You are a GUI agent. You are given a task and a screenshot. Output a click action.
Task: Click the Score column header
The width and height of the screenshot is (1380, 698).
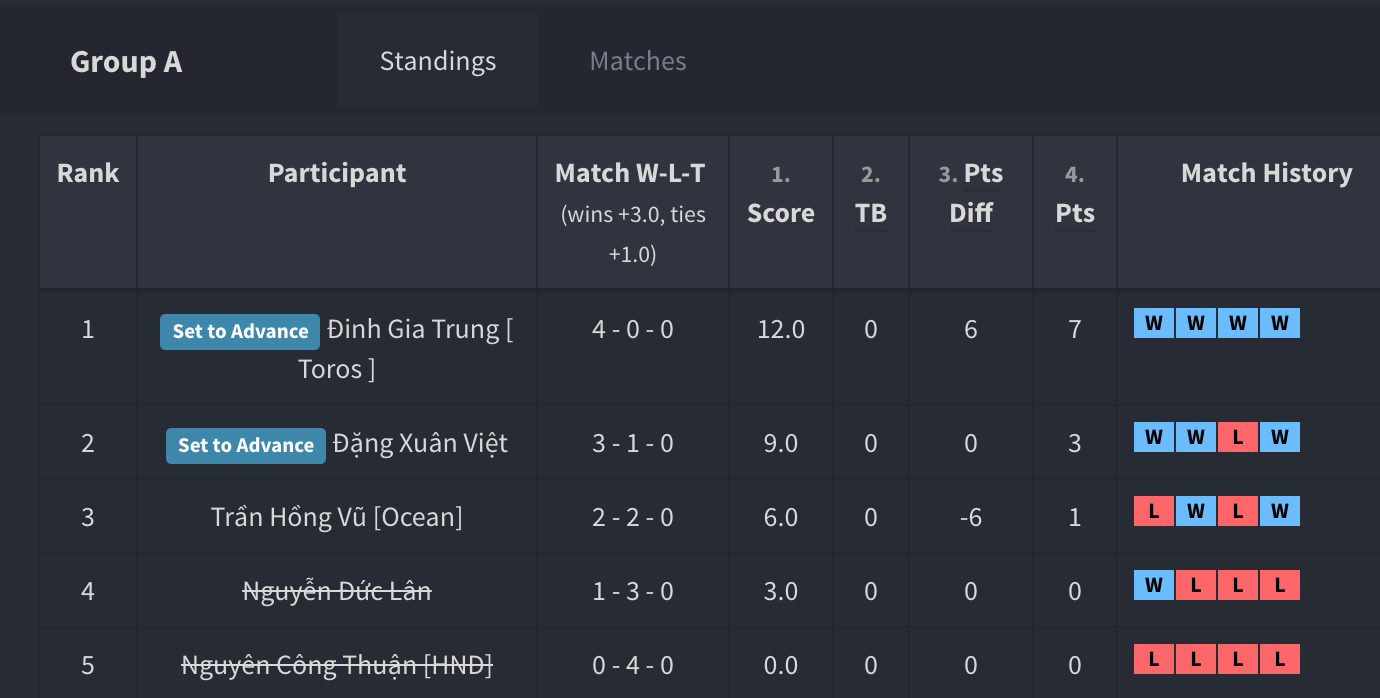point(781,213)
